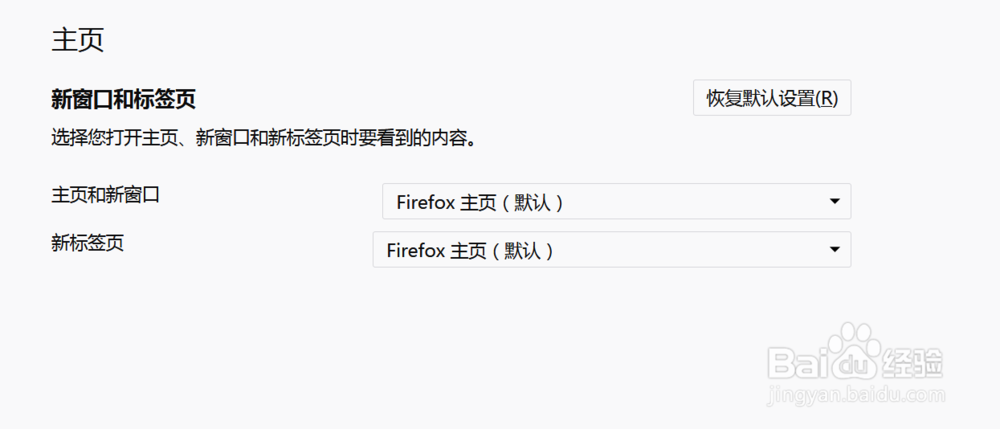Click "（默认）" in the 新标签页 dropdown
Screen dimensions: 1000x429
[x=523, y=250]
